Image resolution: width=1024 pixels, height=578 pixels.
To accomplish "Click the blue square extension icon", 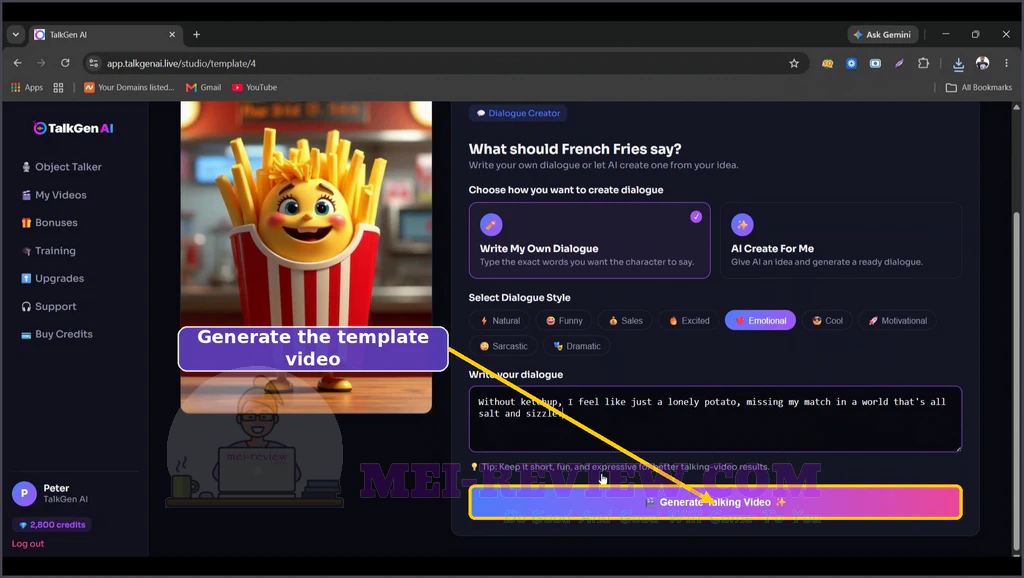I will point(851,63).
